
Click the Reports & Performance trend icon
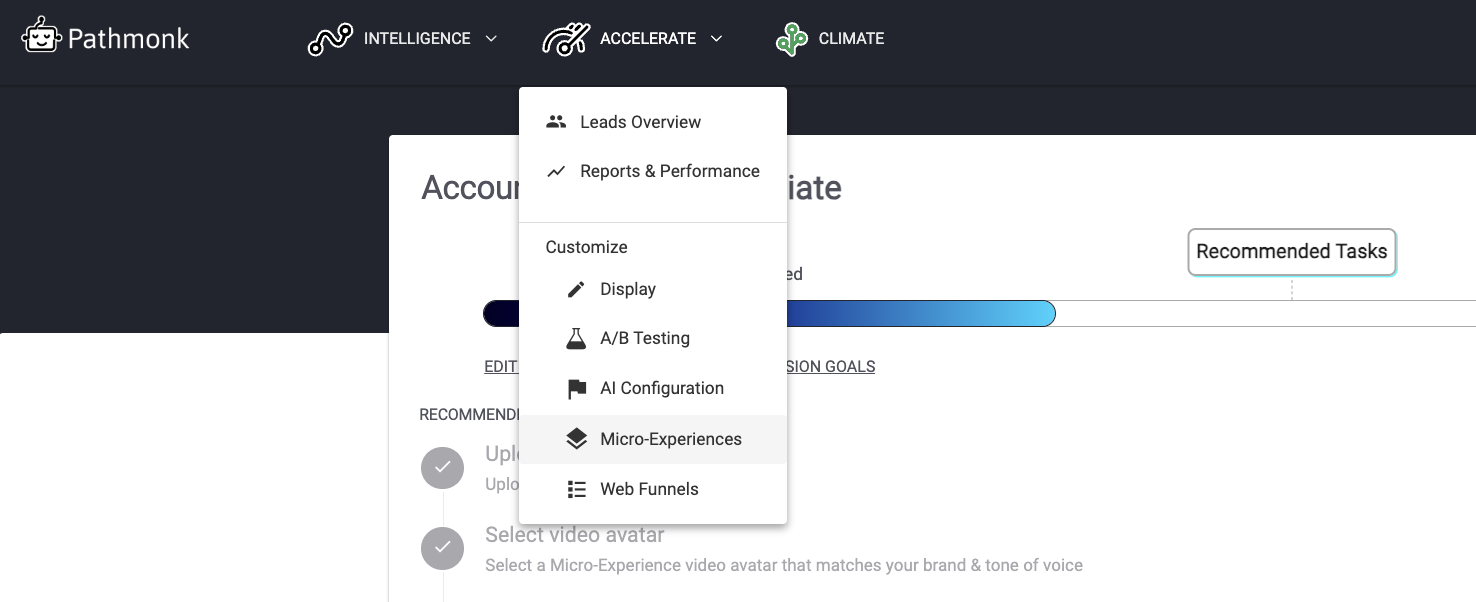556,172
